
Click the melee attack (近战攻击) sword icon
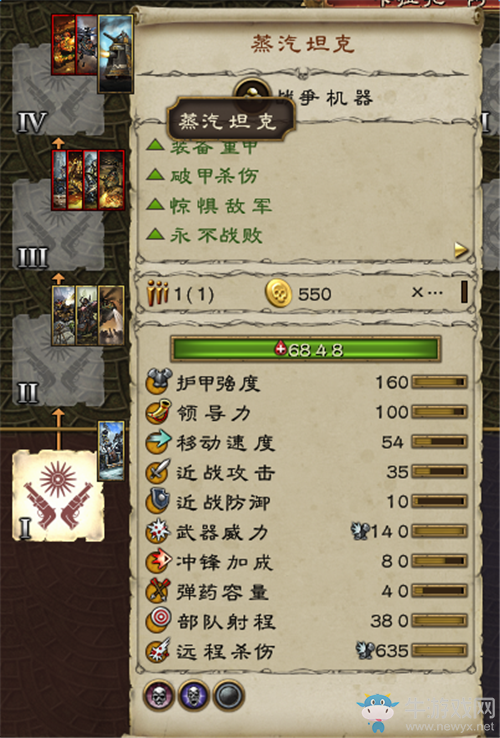158,472
